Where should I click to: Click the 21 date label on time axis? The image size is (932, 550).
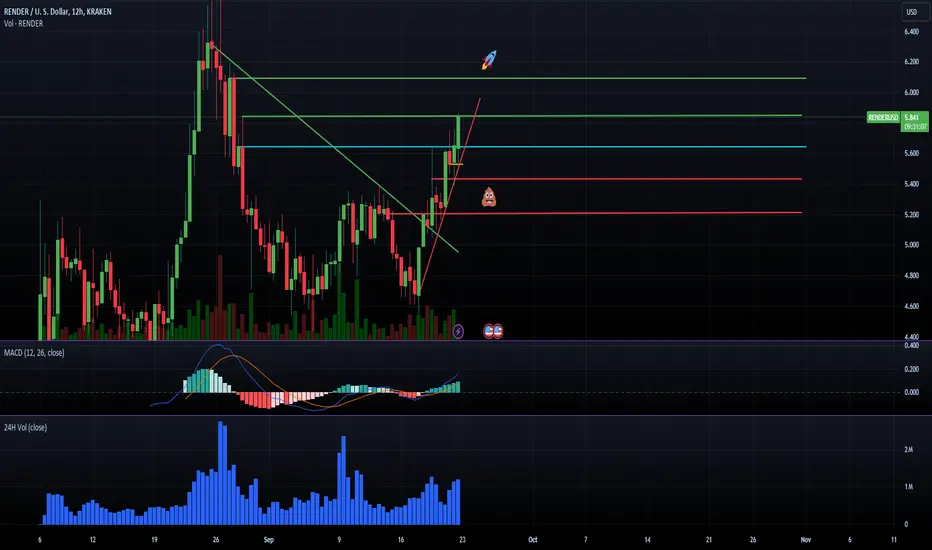[709, 540]
